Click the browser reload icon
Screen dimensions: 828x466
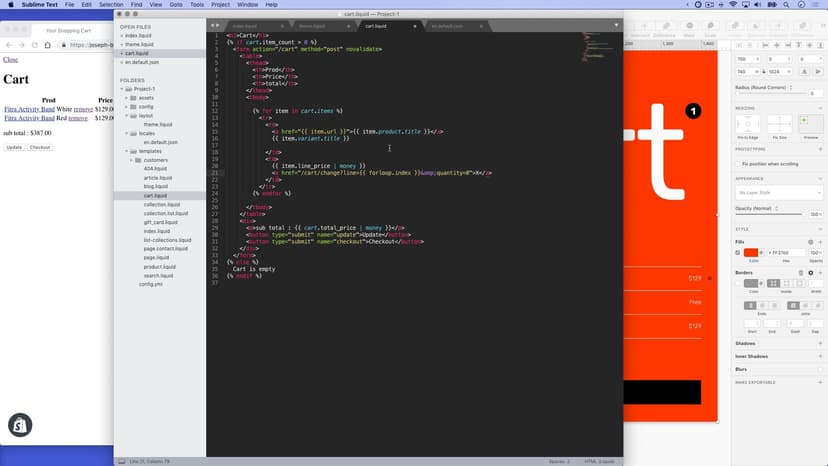pyautogui.click(x=37, y=45)
